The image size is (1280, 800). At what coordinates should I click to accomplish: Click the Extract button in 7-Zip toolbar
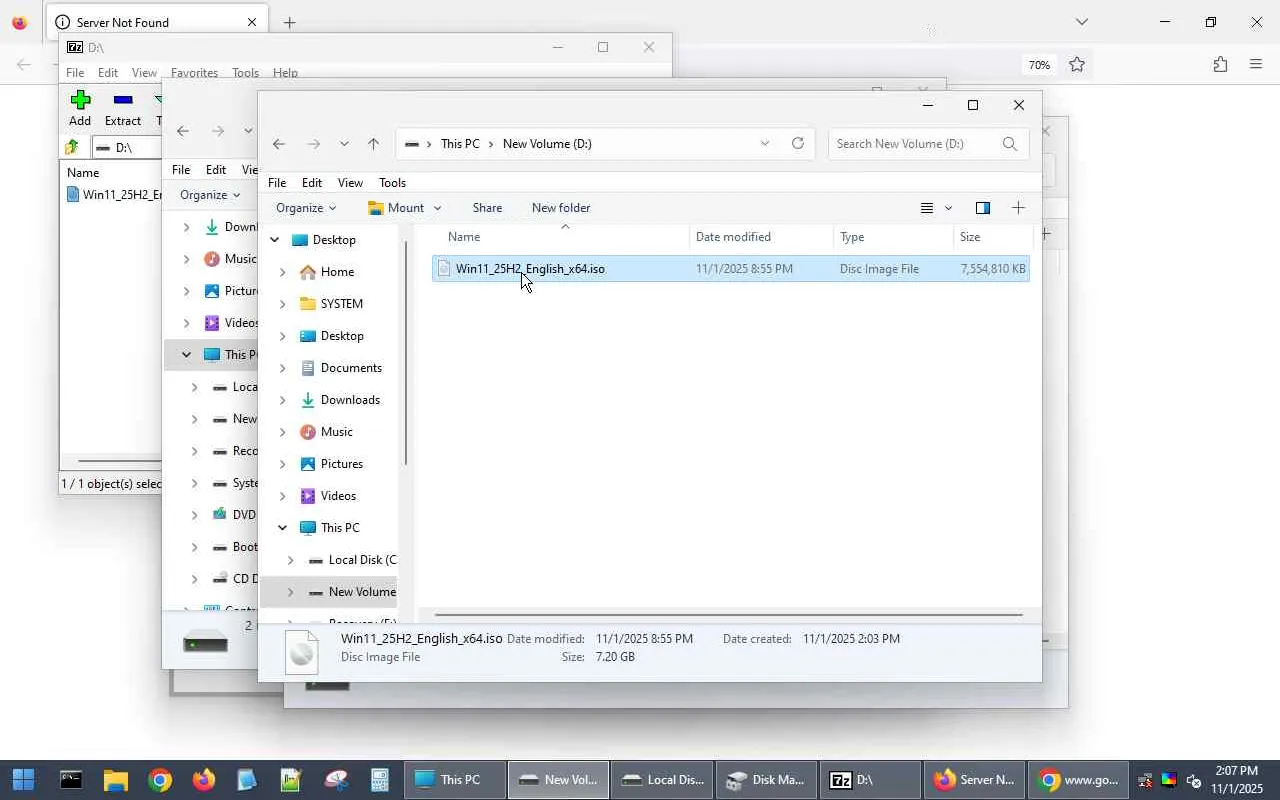123,108
